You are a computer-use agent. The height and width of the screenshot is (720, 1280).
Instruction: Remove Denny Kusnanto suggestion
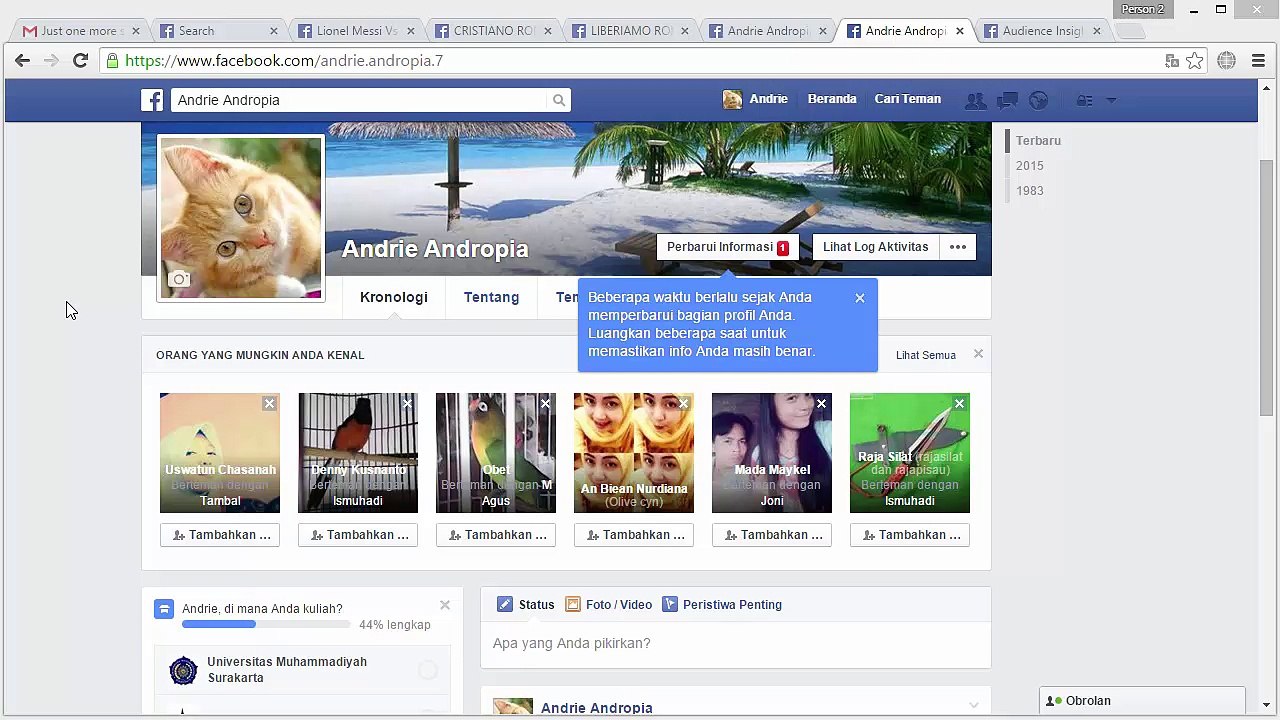click(407, 404)
